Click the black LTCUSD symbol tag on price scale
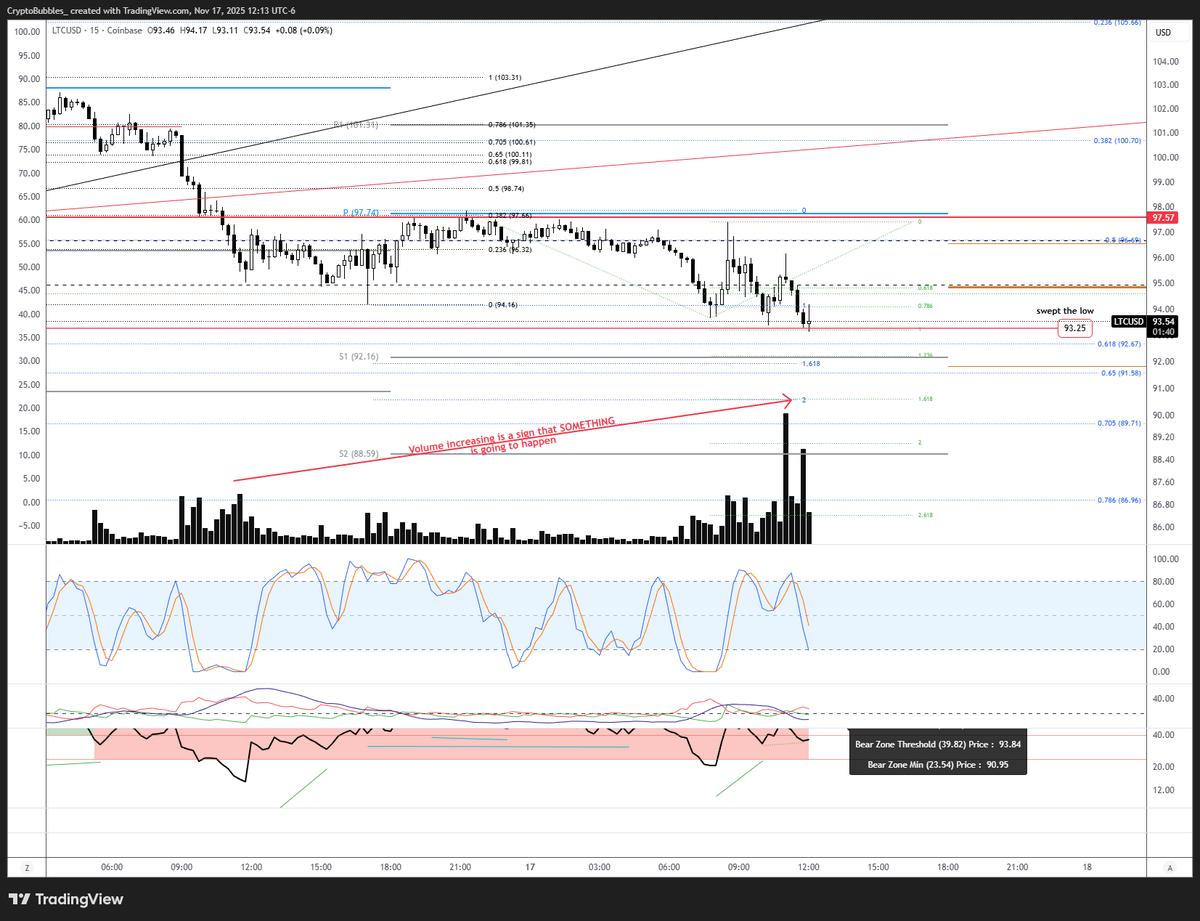The image size is (1200, 921). pos(1129,321)
